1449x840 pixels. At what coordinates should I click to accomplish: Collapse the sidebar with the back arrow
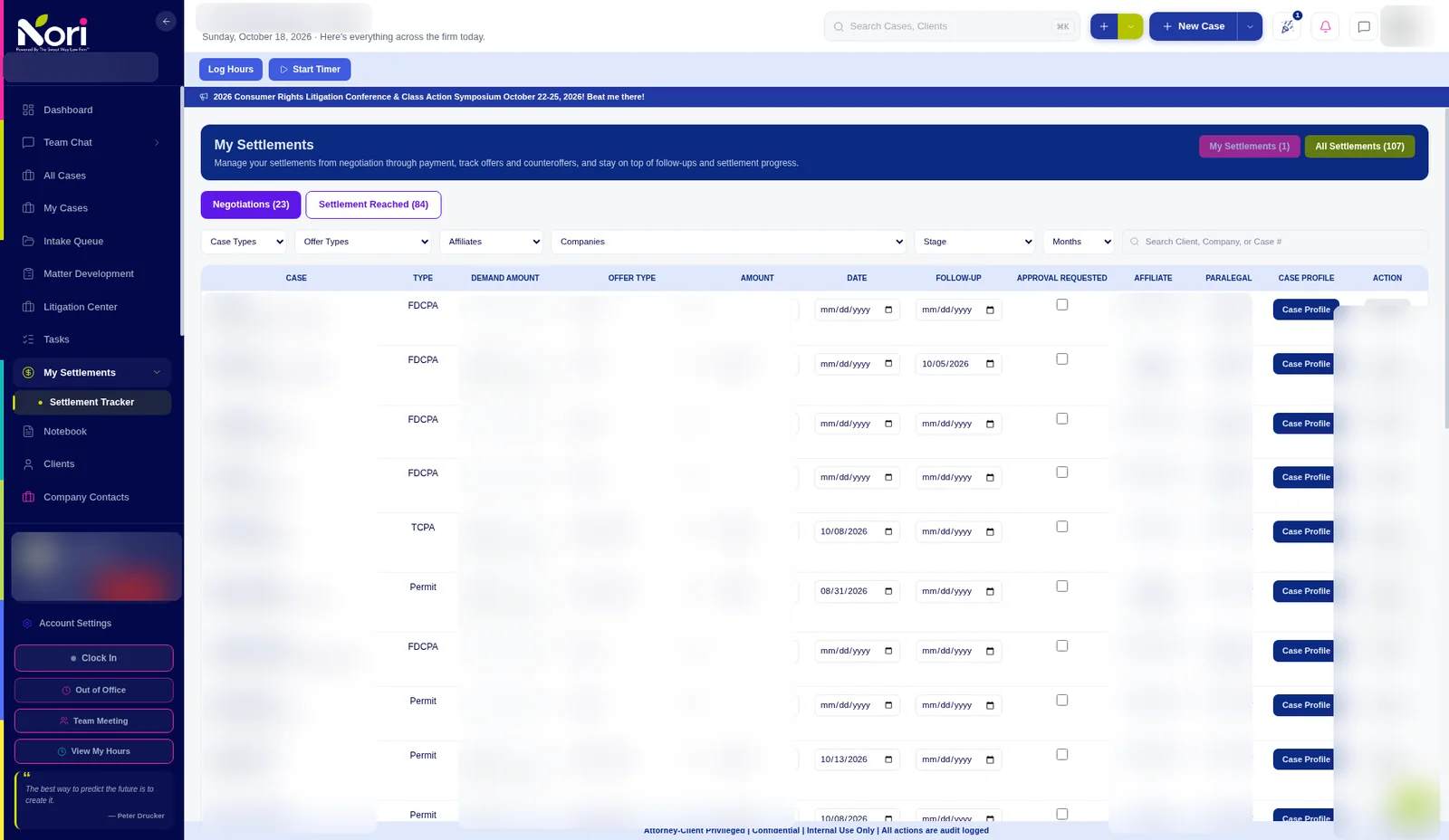(166, 21)
